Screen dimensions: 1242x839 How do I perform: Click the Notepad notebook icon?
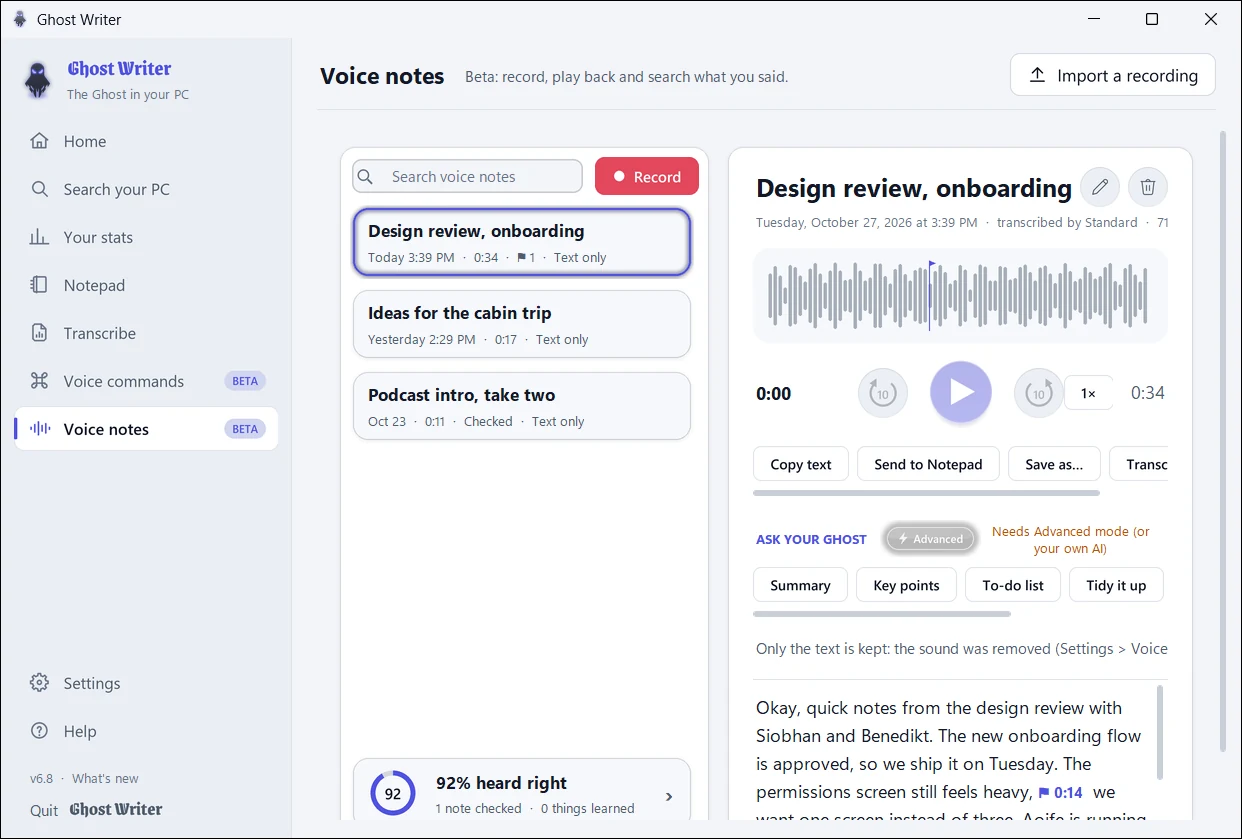click(39, 285)
